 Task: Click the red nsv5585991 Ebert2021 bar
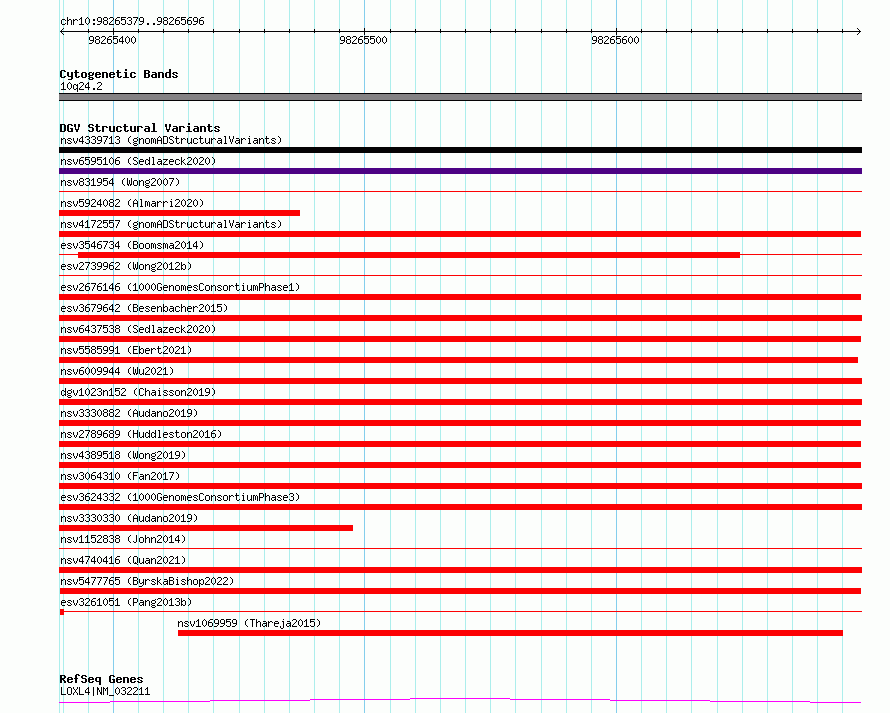[x=459, y=360]
